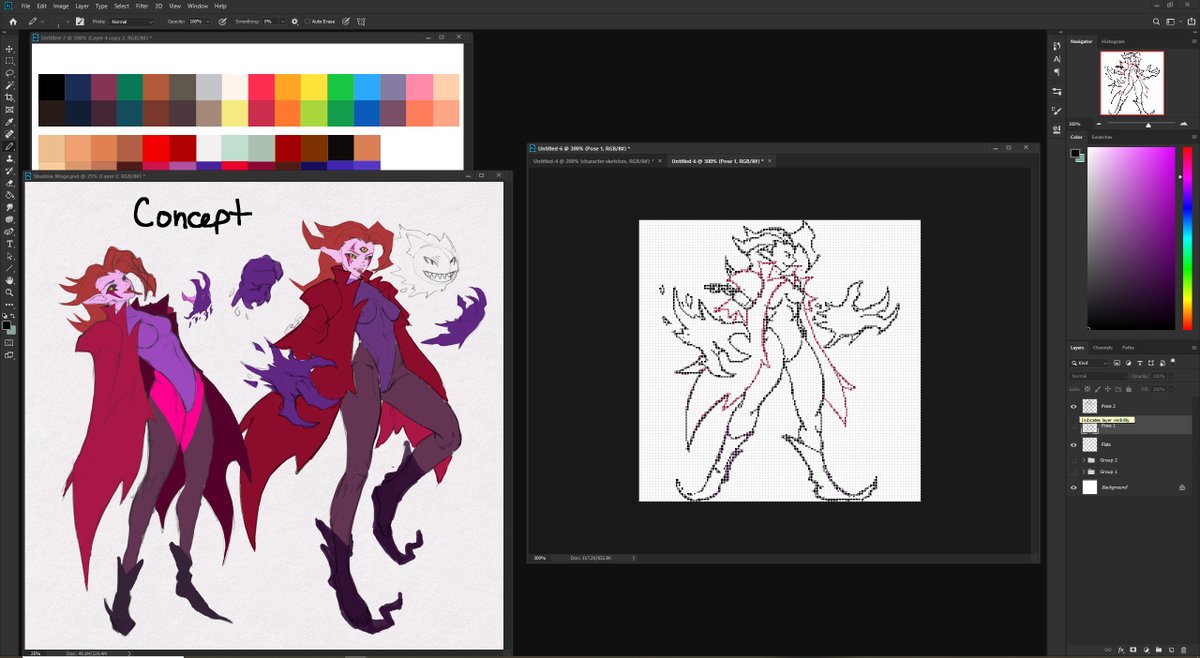Toggle lock transparent pixels in Layers panel

1086,388
